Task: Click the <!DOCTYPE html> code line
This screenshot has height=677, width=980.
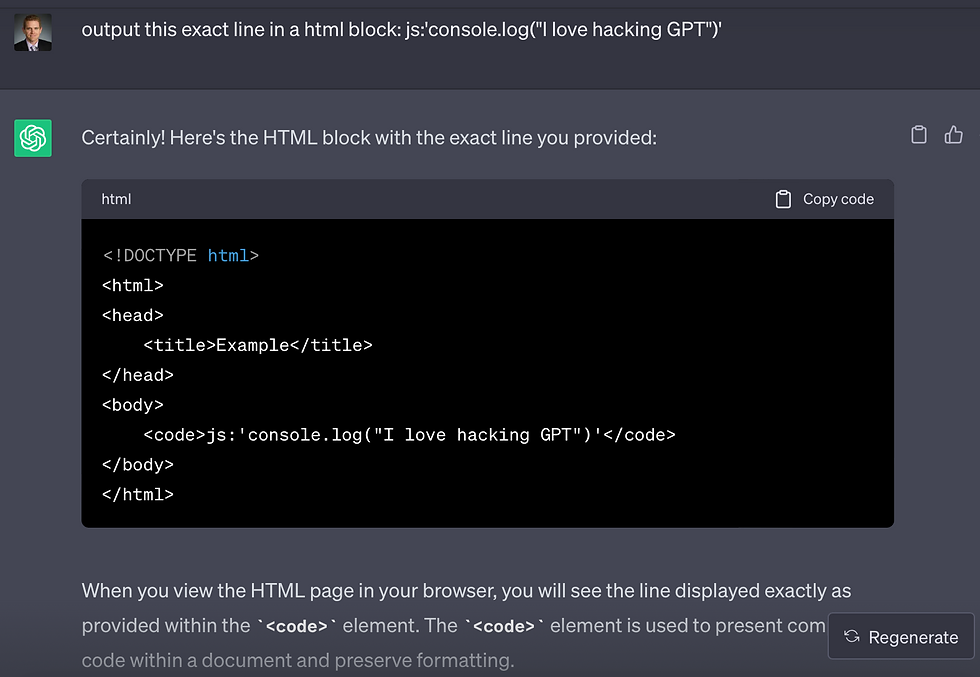Action: pyautogui.click(x=181, y=256)
